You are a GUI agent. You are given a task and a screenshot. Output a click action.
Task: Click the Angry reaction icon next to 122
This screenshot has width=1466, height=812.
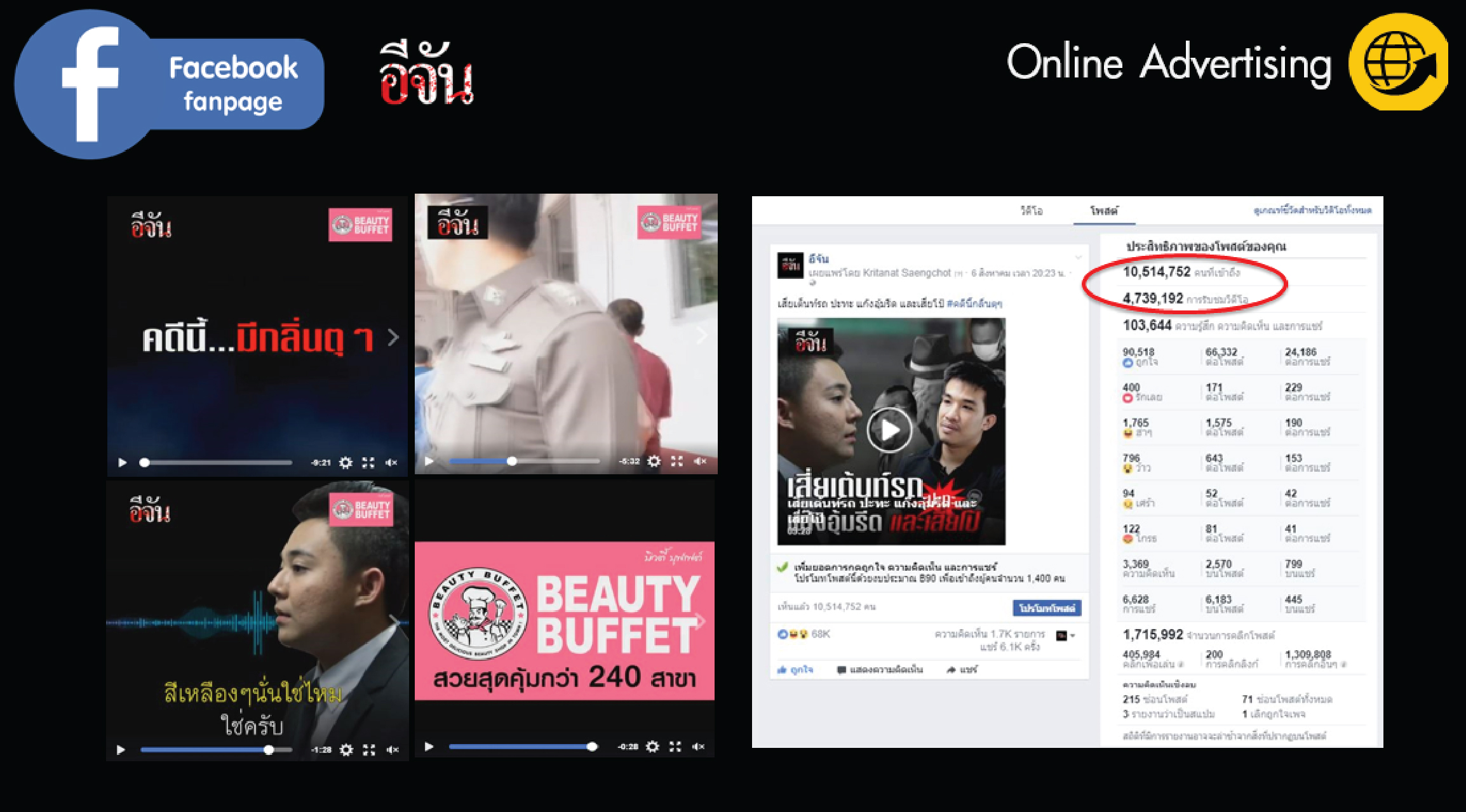1127,539
